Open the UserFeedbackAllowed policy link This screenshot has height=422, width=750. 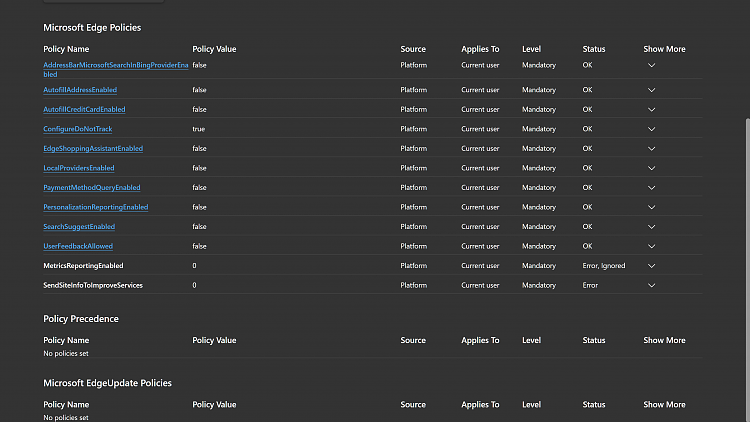(x=78, y=246)
